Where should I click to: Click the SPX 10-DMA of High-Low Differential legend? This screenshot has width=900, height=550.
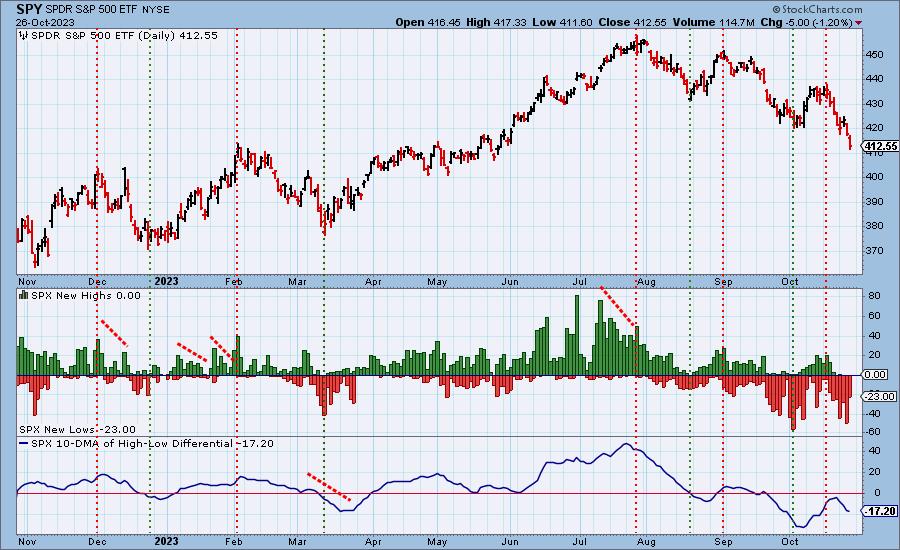pos(152,443)
